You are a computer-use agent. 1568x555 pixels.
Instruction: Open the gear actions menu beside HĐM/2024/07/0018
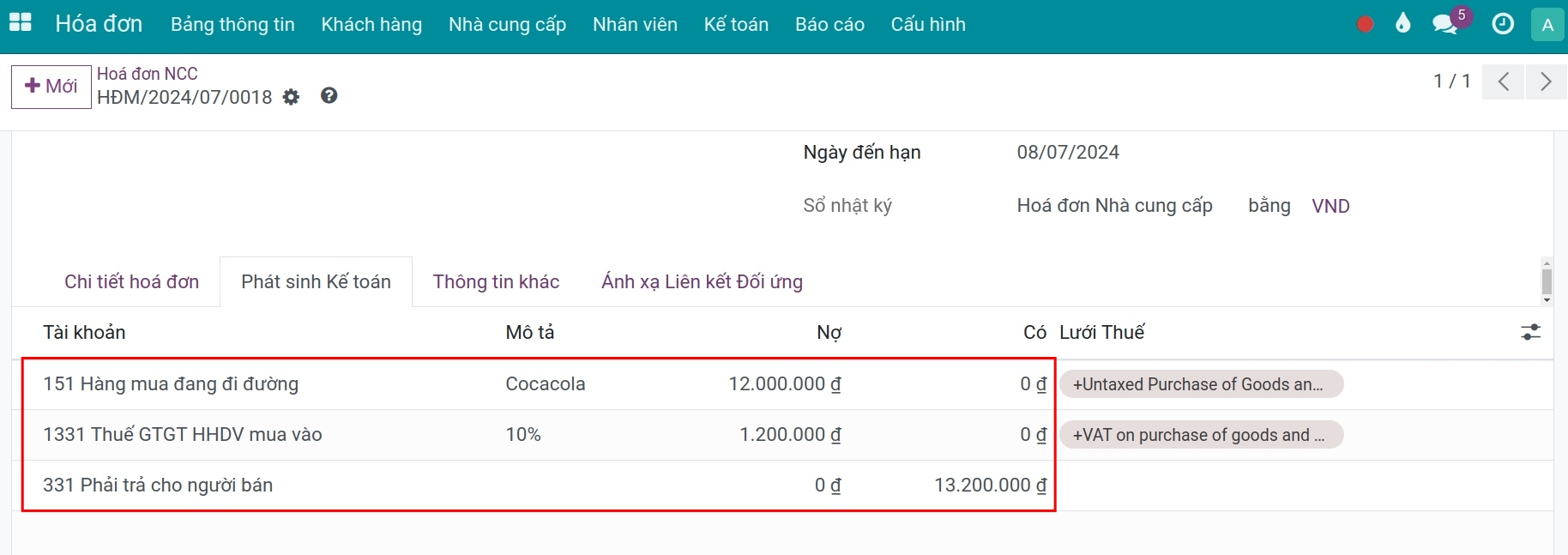click(x=292, y=97)
